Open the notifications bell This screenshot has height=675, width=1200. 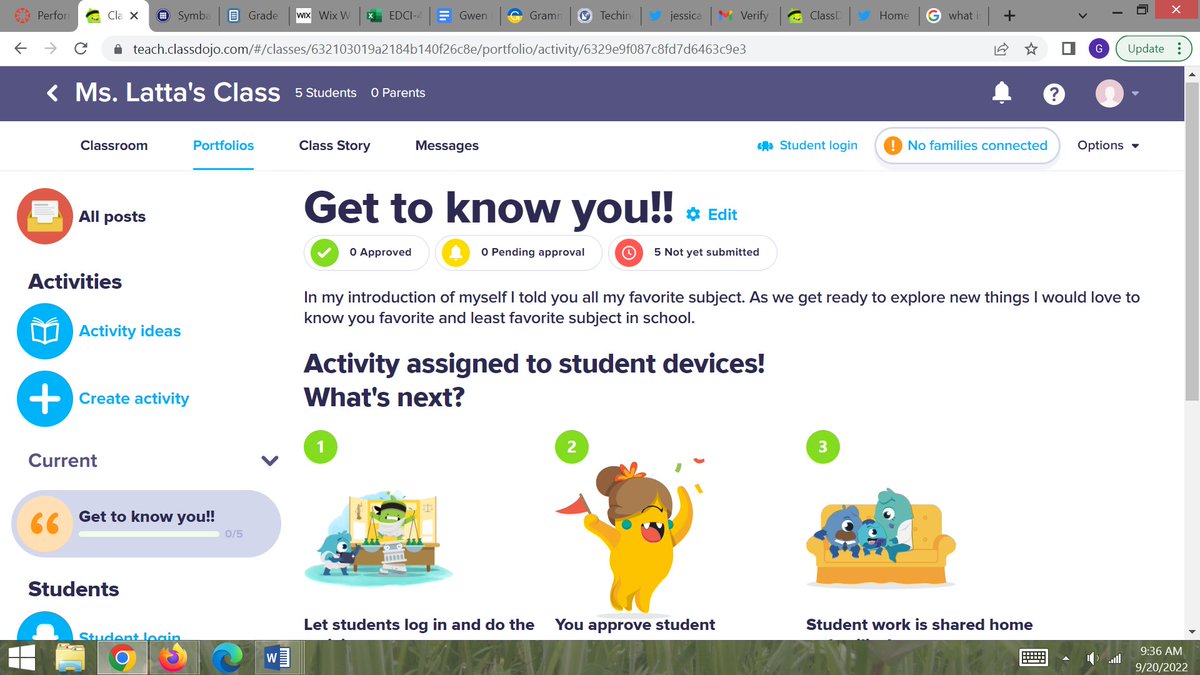click(x=1000, y=93)
